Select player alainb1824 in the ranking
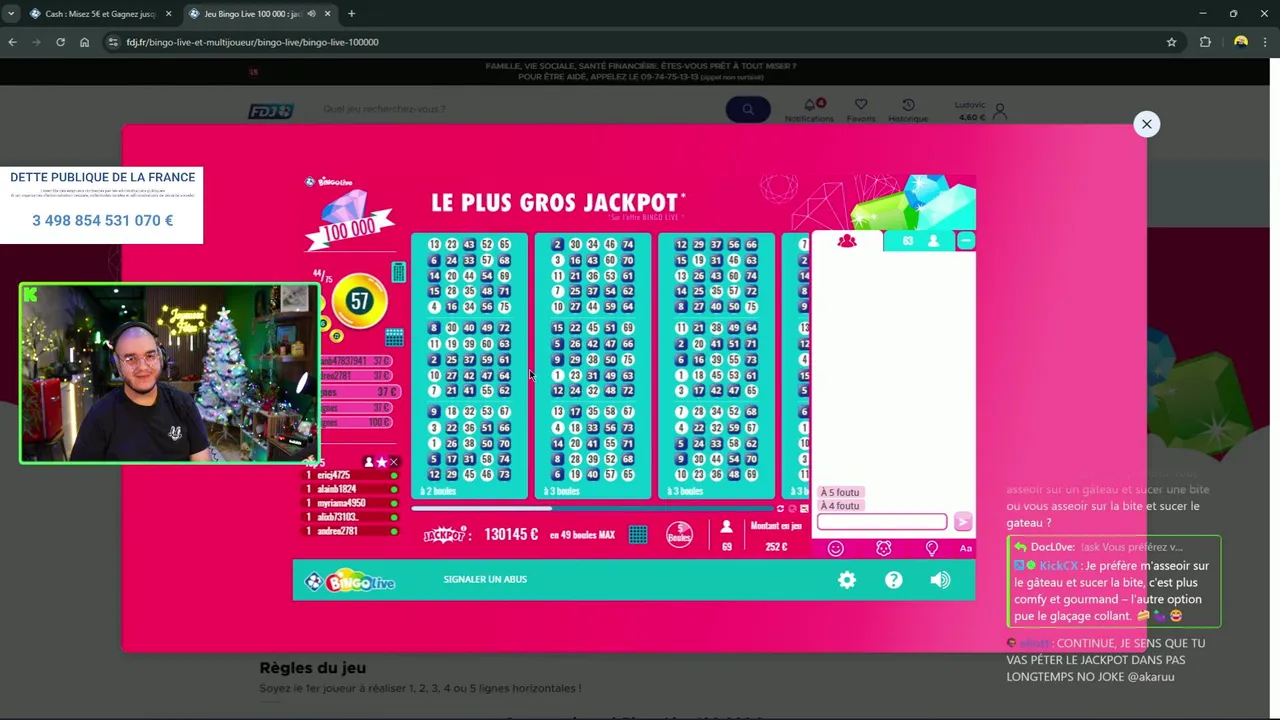The height and width of the screenshot is (720, 1280). pyautogui.click(x=351, y=489)
